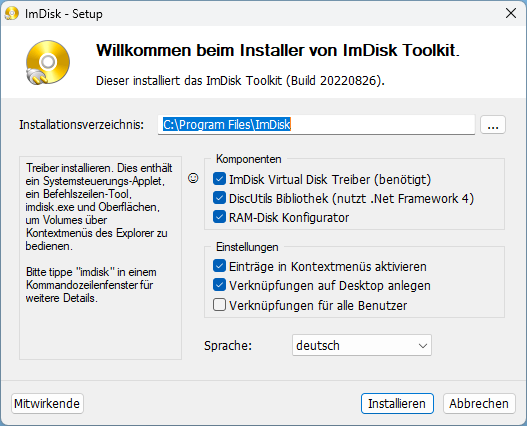Screen dimensions: 527x426
Task: Uncheck RAM-Disk Konfigurator checkbox
Action: point(219,217)
